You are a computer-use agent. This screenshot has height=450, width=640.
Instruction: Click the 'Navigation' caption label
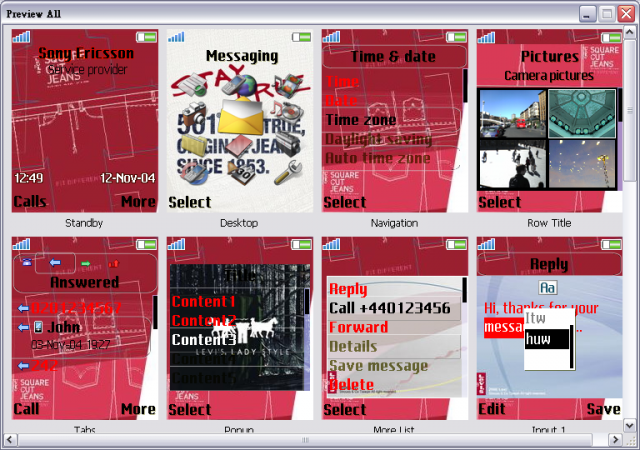(394, 223)
